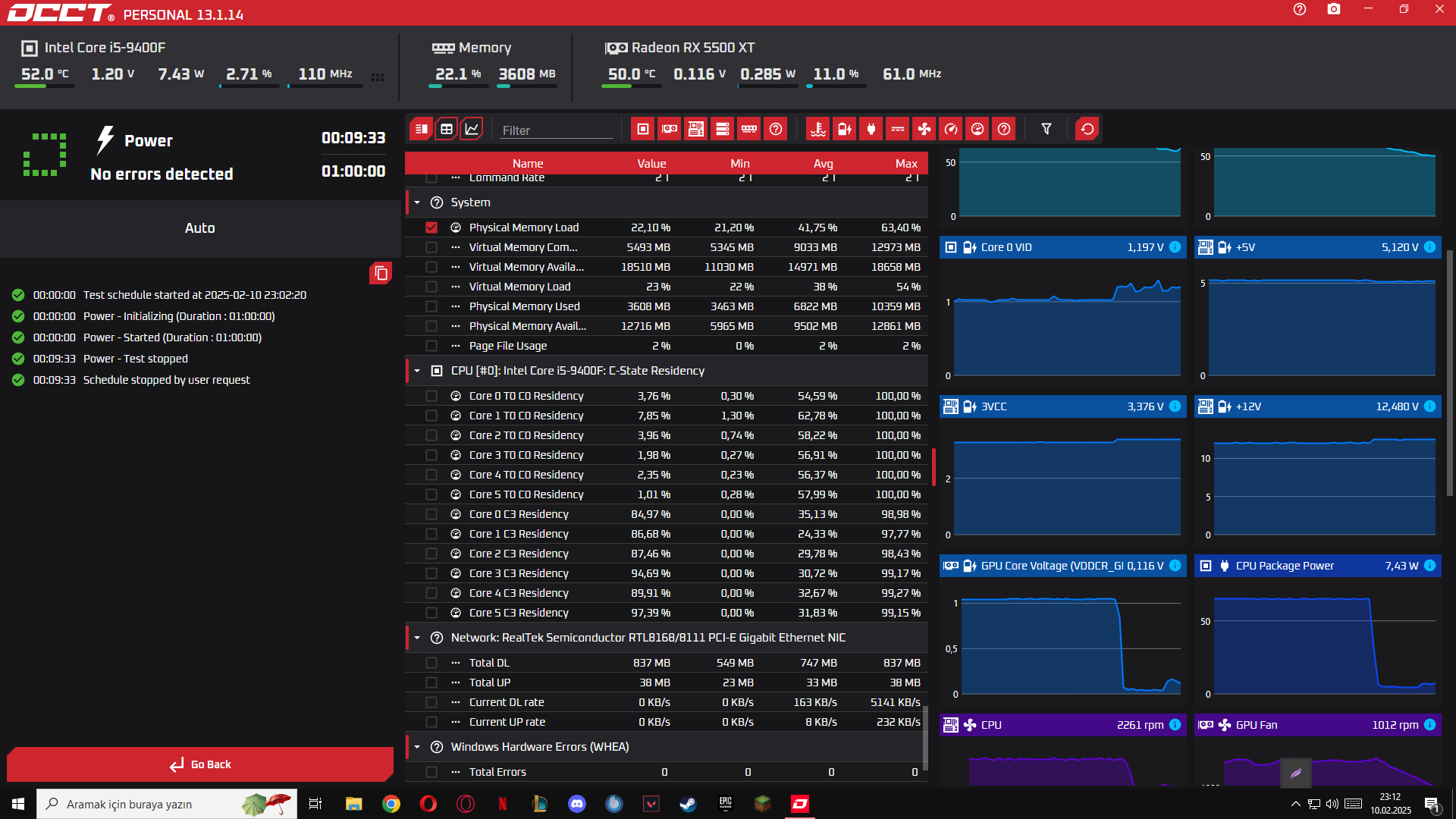
Task: Enable the Total DL checkbox
Action: (x=431, y=663)
